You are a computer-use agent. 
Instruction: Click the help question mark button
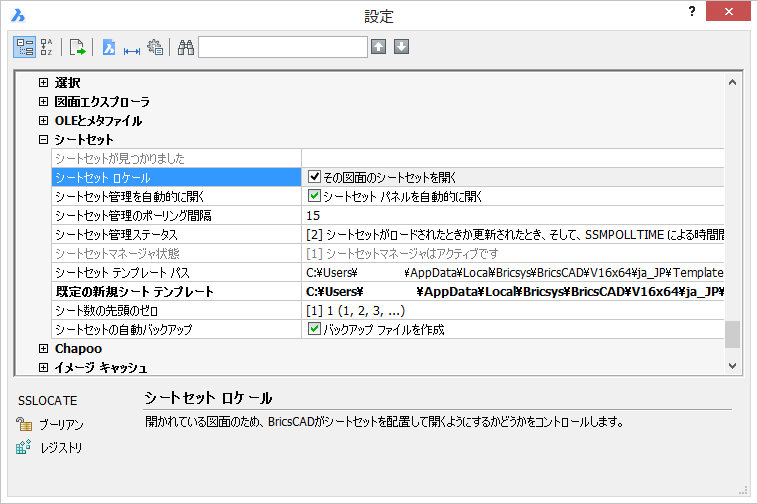692,11
